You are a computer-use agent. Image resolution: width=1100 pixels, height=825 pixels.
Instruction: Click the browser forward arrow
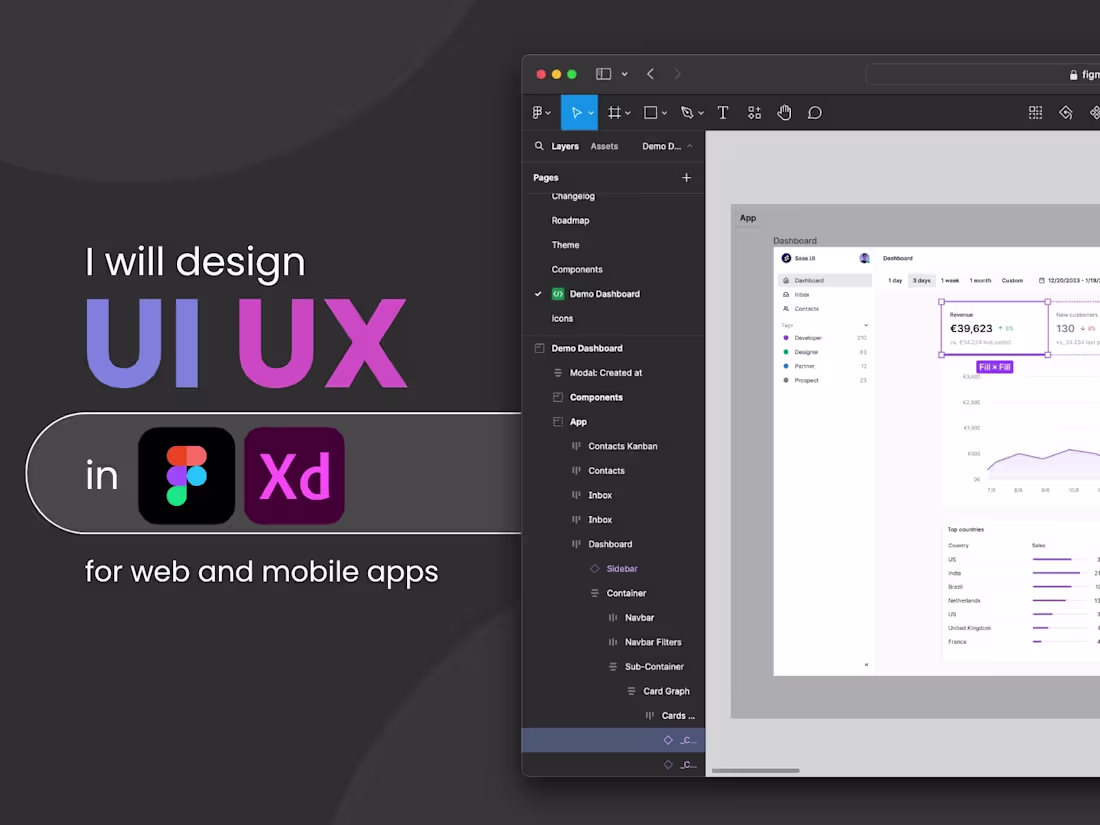coord(677,74)
